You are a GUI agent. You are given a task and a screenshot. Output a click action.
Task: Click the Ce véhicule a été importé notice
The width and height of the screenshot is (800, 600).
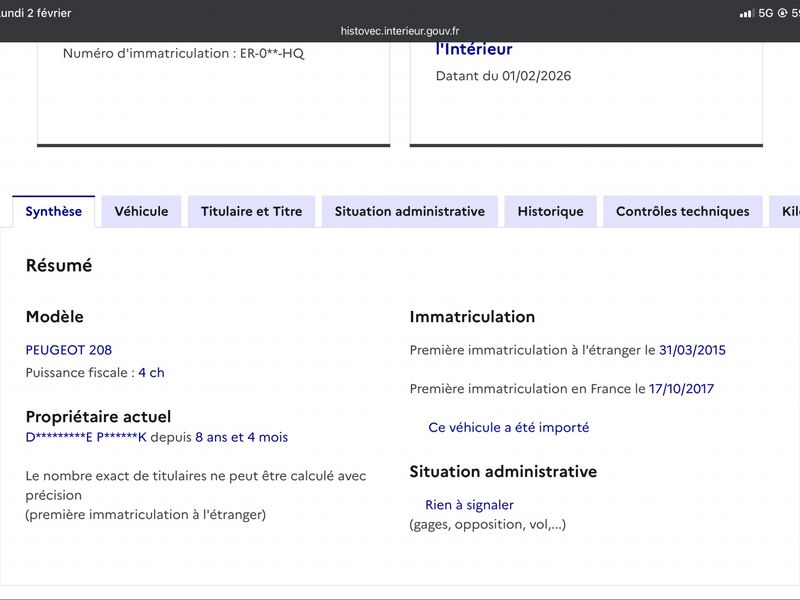(x=509, y=428)
